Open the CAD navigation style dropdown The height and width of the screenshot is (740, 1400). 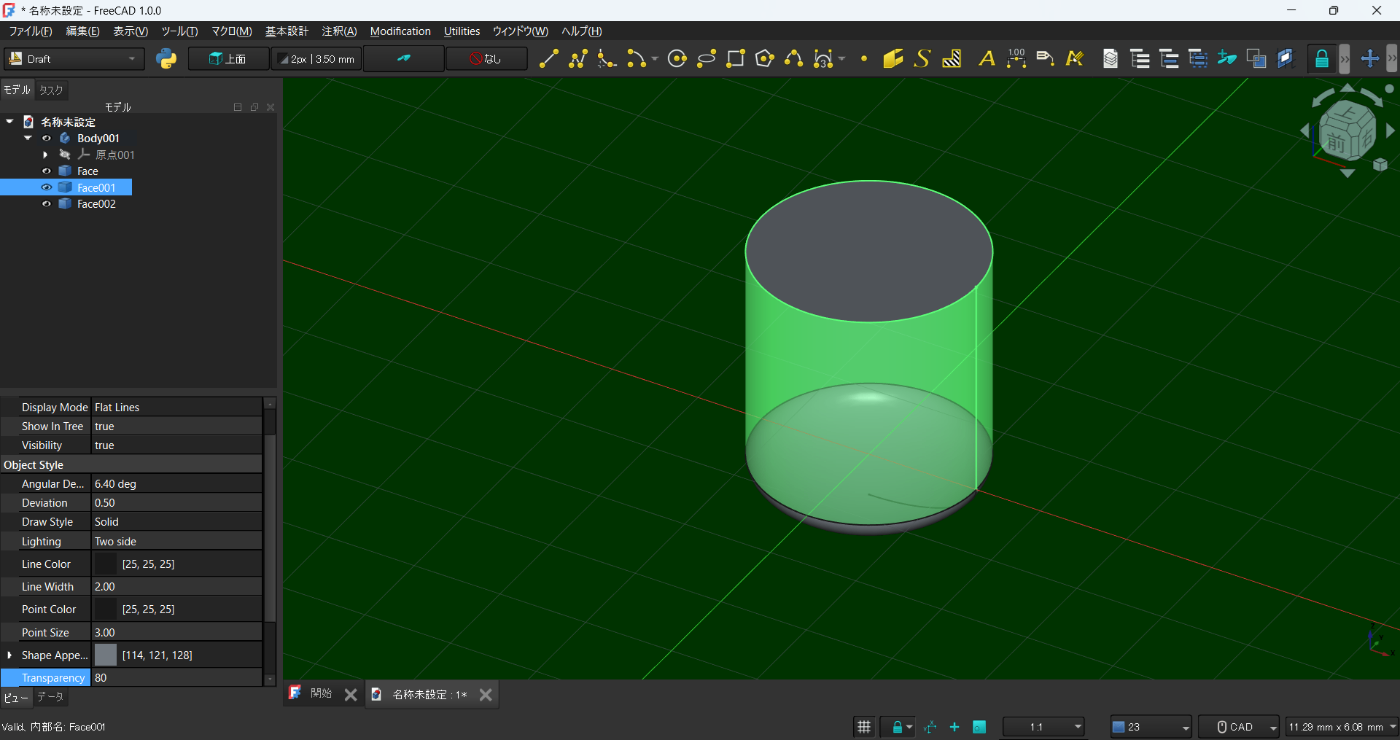pyautogui.click(x=1239, y=727)
